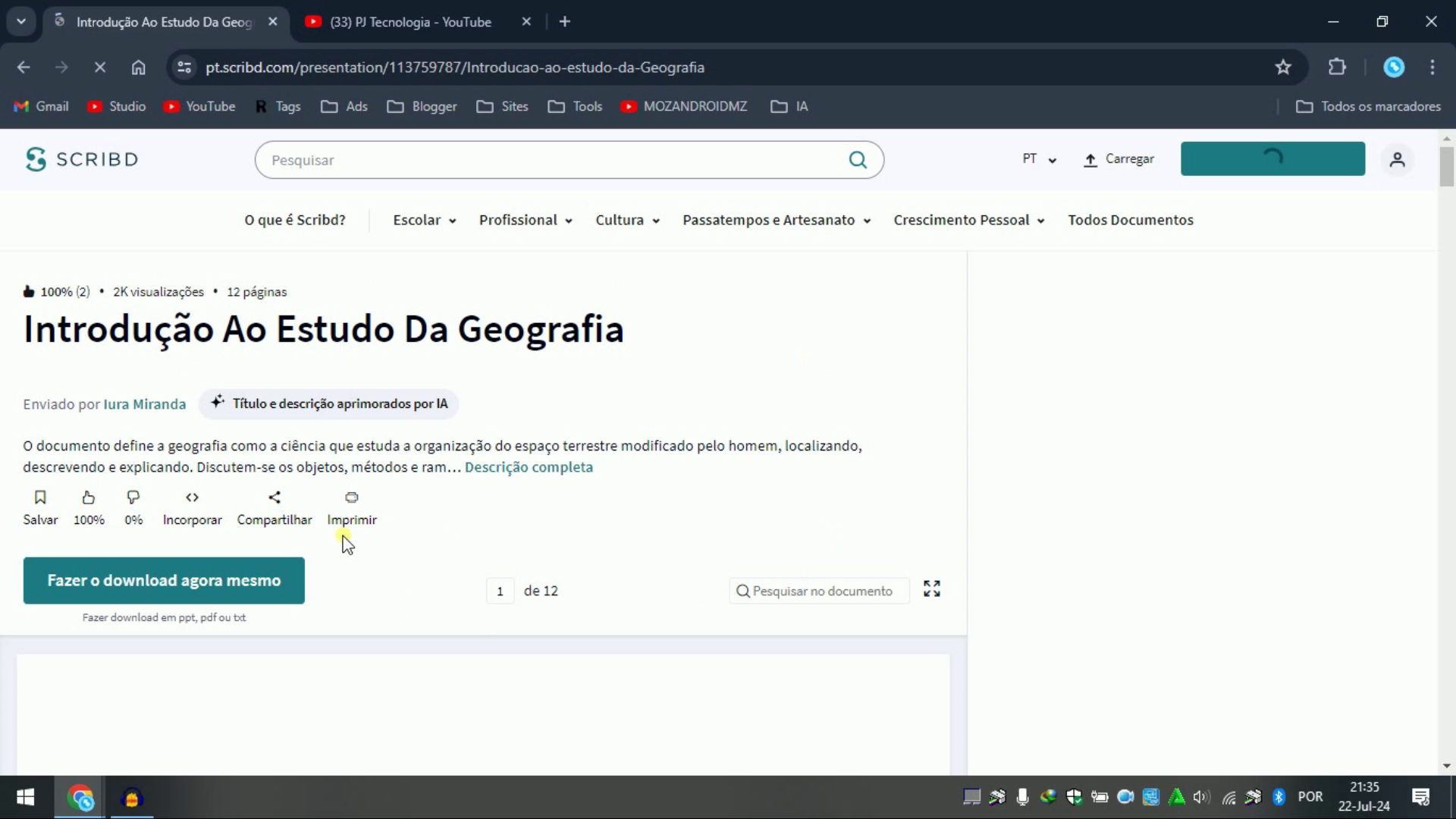This screenshot has height=819, width=1456.
Task: Switch to the PJ Tecnologia YouTube tab
Action: pyautogui.click(x=409, y=22)
